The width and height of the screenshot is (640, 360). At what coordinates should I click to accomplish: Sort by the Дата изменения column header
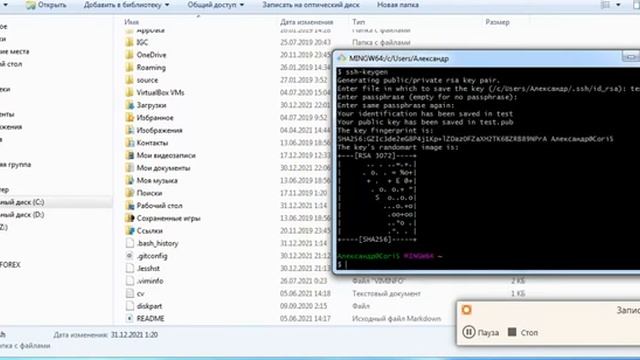[307, 22]
